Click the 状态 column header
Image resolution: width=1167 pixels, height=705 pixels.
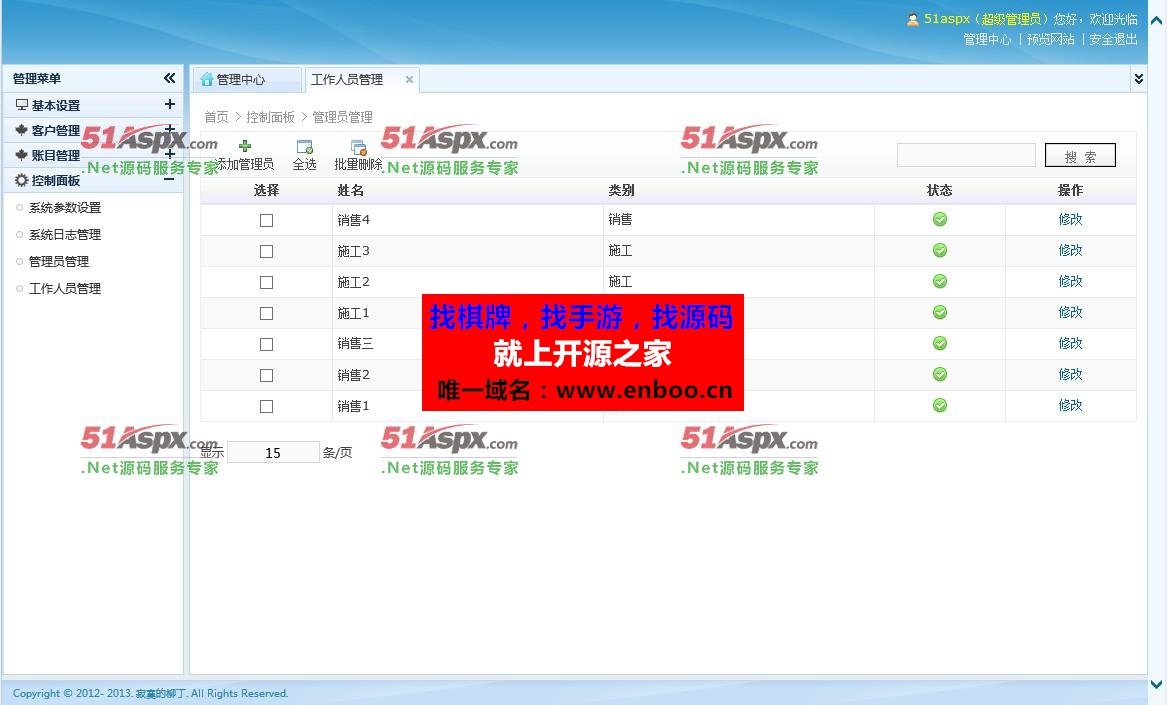point(939,191)
